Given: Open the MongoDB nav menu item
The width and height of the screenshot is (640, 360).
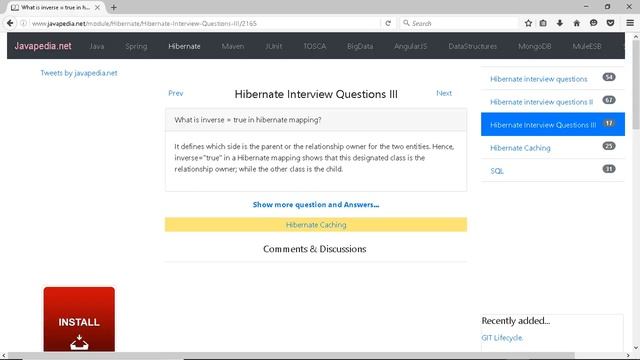Looking at the screenshot, I should 535,46.
